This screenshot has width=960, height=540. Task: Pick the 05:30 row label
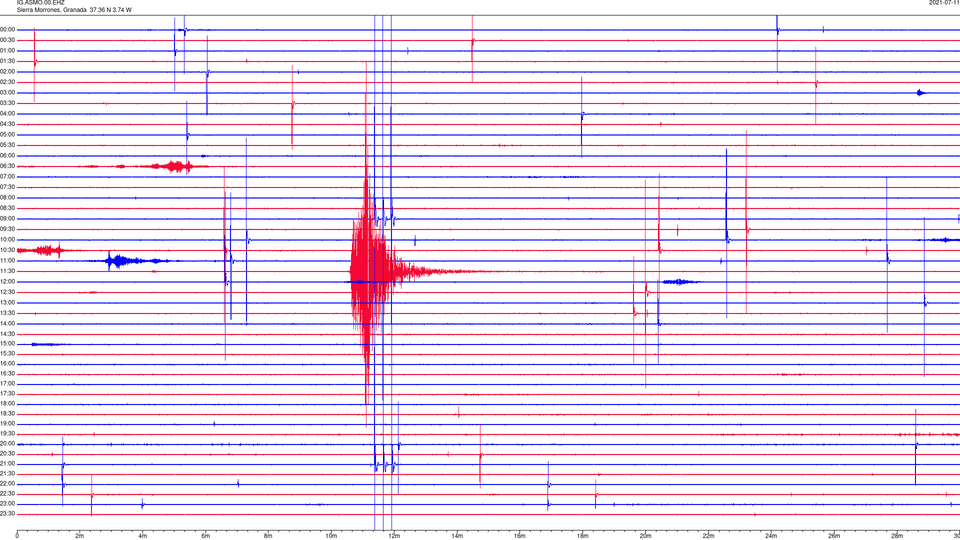click(8, 145)
